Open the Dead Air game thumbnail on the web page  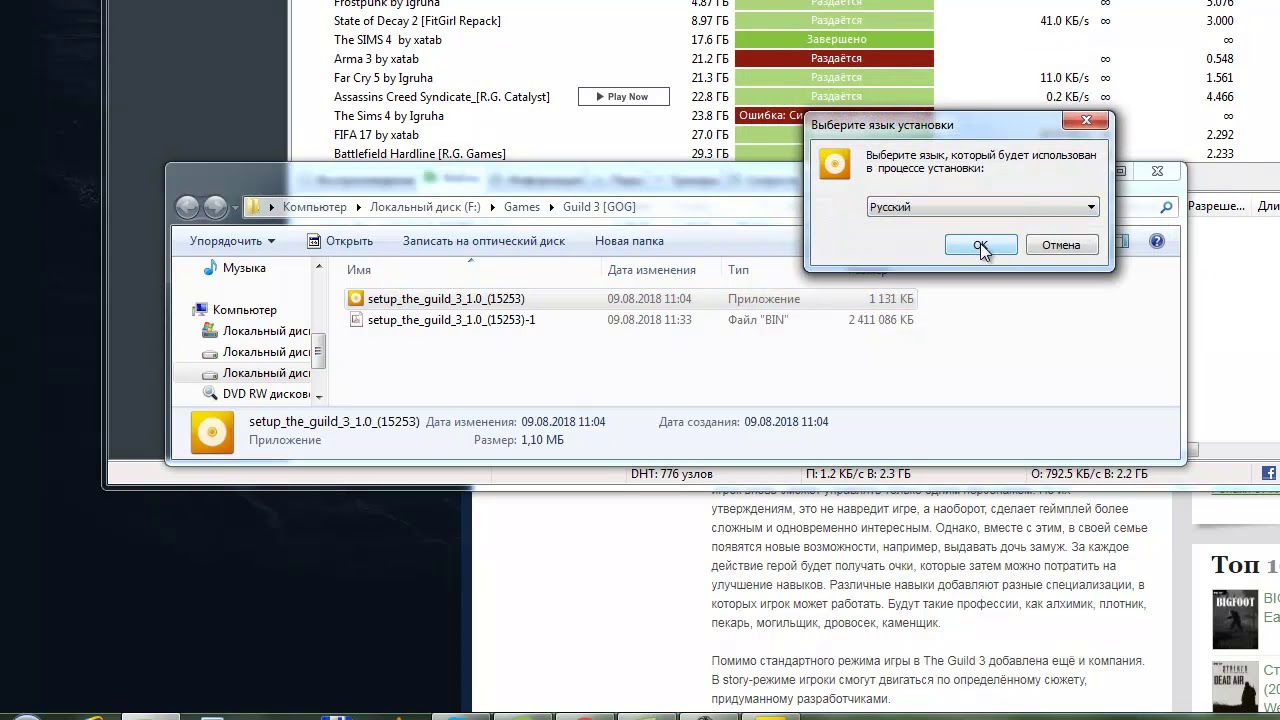pos(1235,688)
